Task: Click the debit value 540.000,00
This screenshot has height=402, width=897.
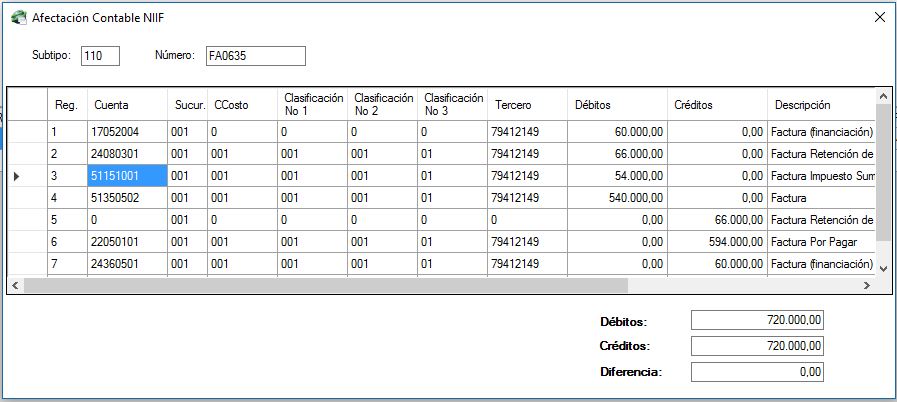Action: (x=617, y=198)
